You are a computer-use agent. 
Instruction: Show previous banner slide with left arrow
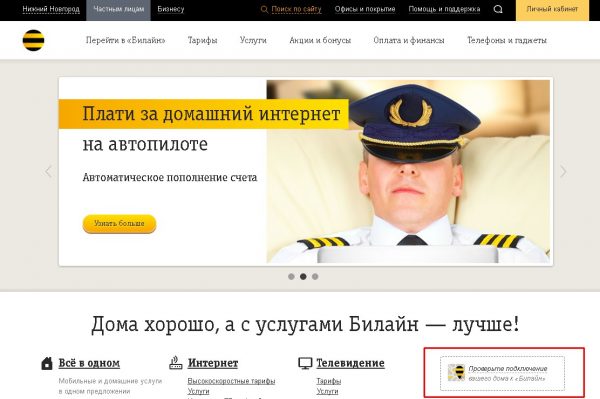tap(49, 171)
